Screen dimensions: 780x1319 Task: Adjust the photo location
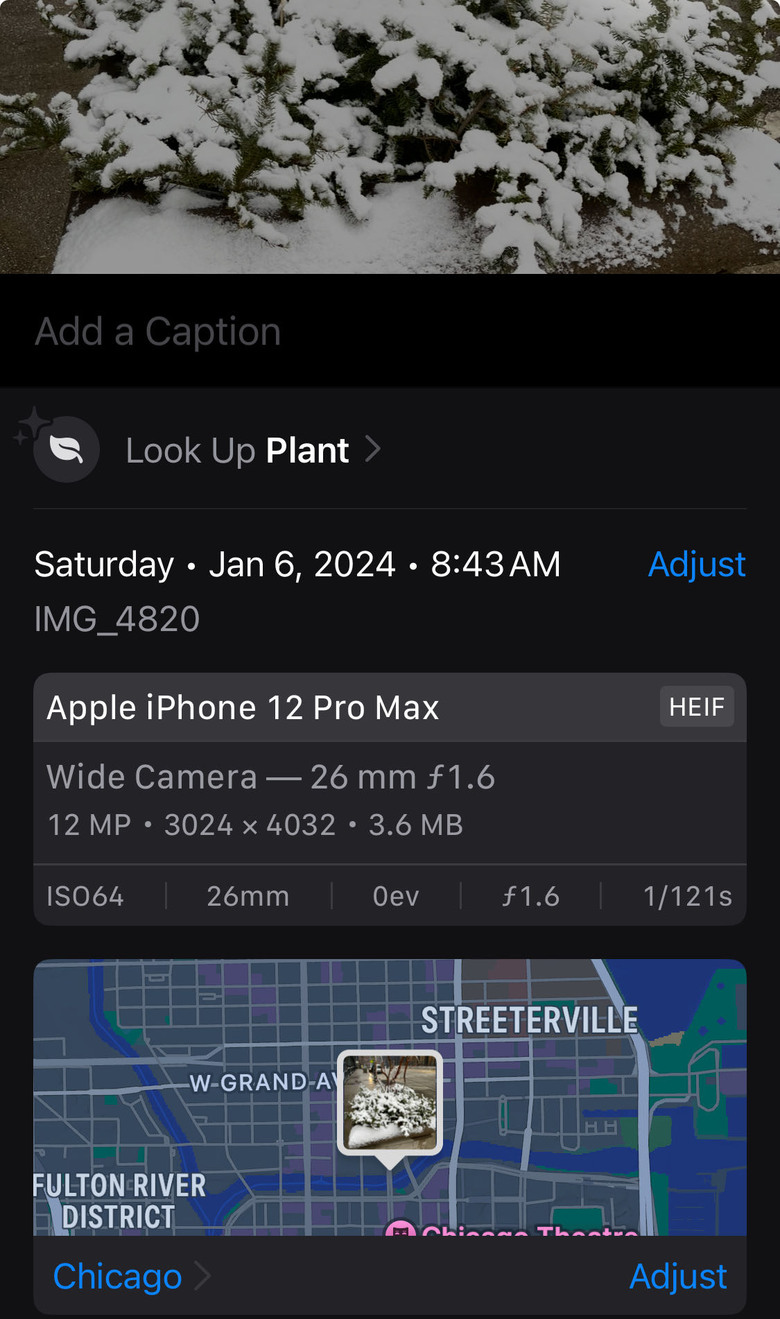point(678,1276)
